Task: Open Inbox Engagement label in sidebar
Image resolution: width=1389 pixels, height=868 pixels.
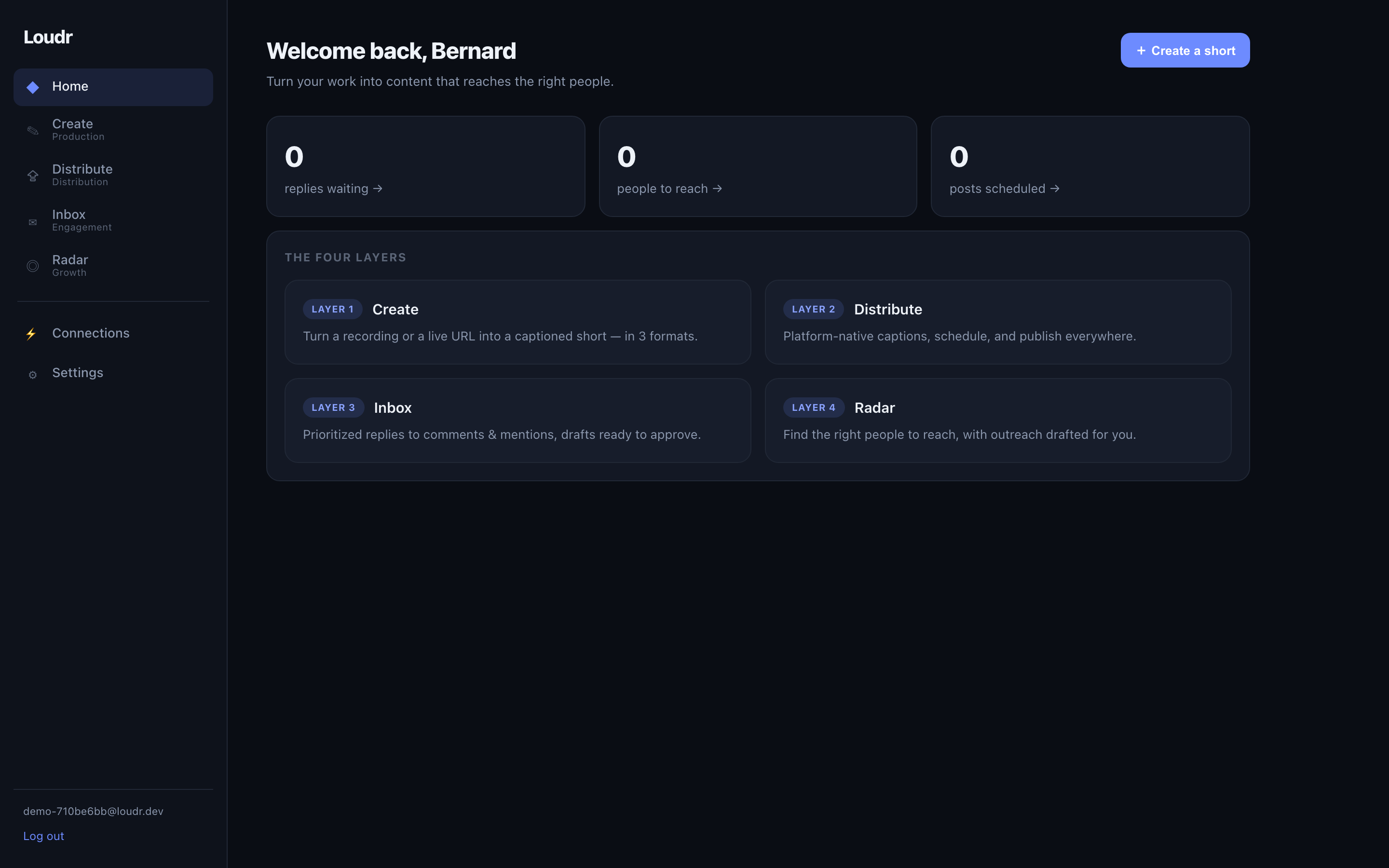Action: pyautogui.click(x=82, y=220)
